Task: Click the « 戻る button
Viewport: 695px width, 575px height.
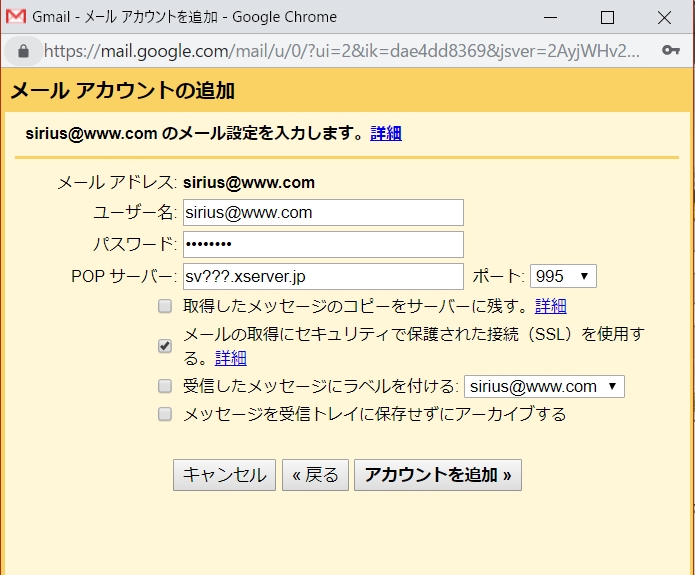Action: click(x=315, y=475)
